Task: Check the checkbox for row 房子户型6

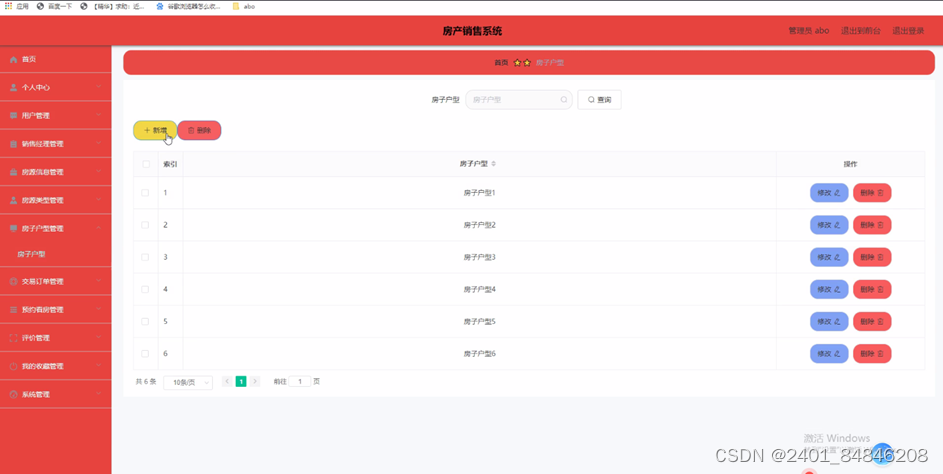Action: pyautogui.click(x=145, y=354)
